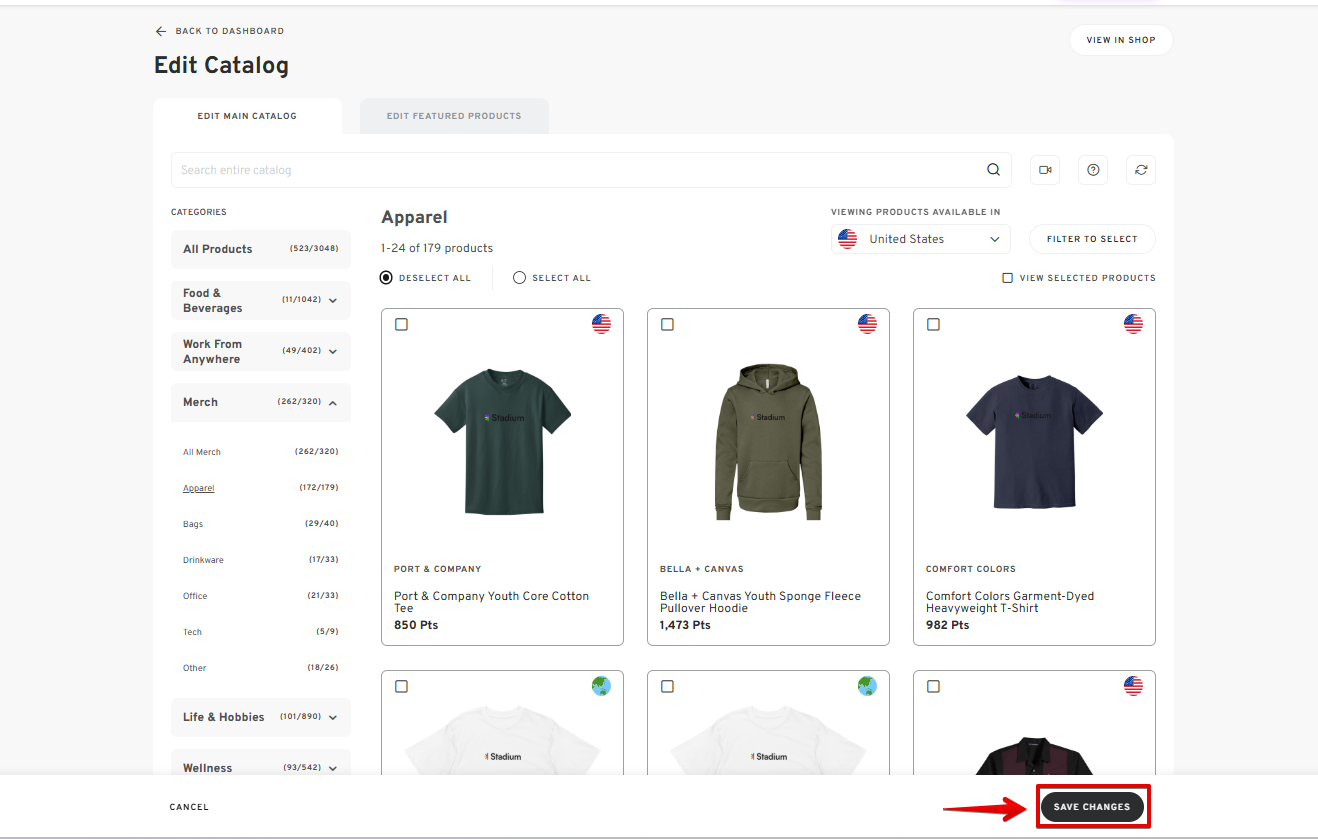The height and width of the screenshot is (839, 1318).
Task: Click US flag on Comfort Colors T-shirt card
Action: point(1133,324)
